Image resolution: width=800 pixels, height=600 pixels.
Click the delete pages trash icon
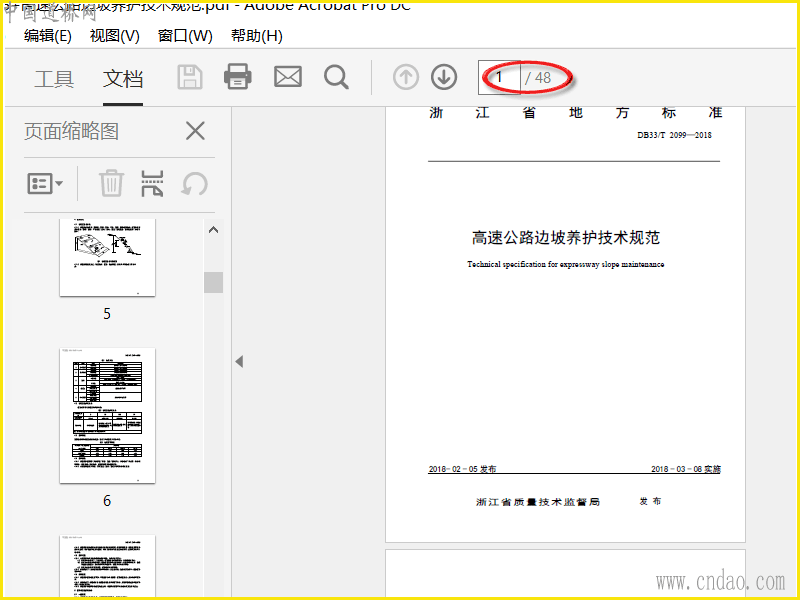pyautogui.click(x=111, y=183)
